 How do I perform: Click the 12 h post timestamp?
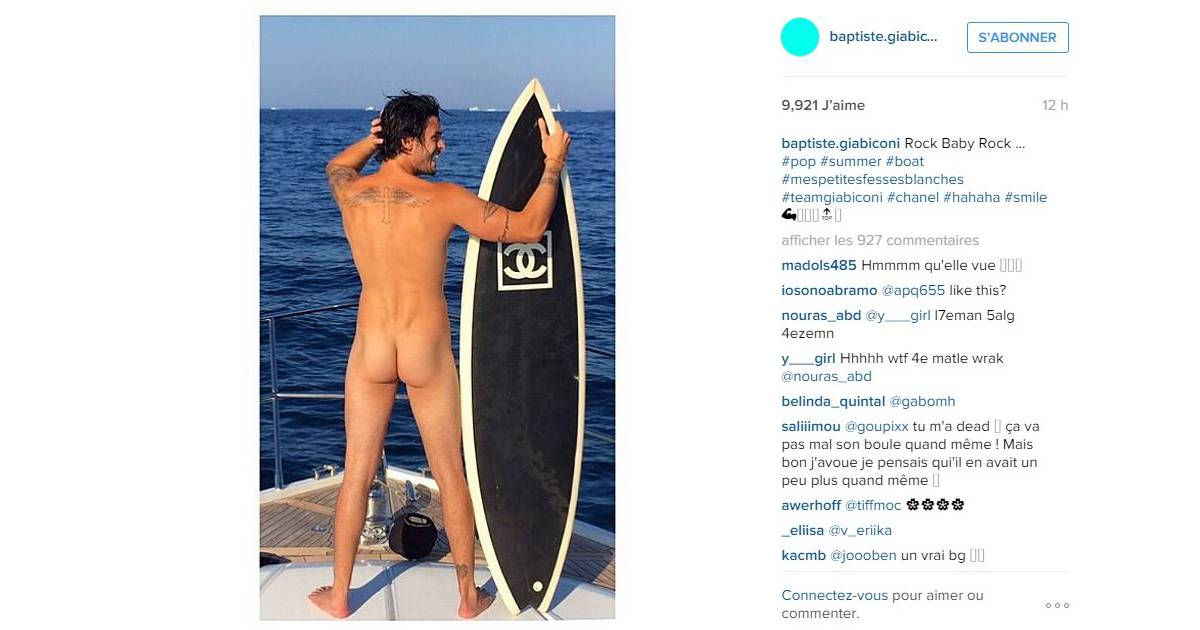(1055, 105)
